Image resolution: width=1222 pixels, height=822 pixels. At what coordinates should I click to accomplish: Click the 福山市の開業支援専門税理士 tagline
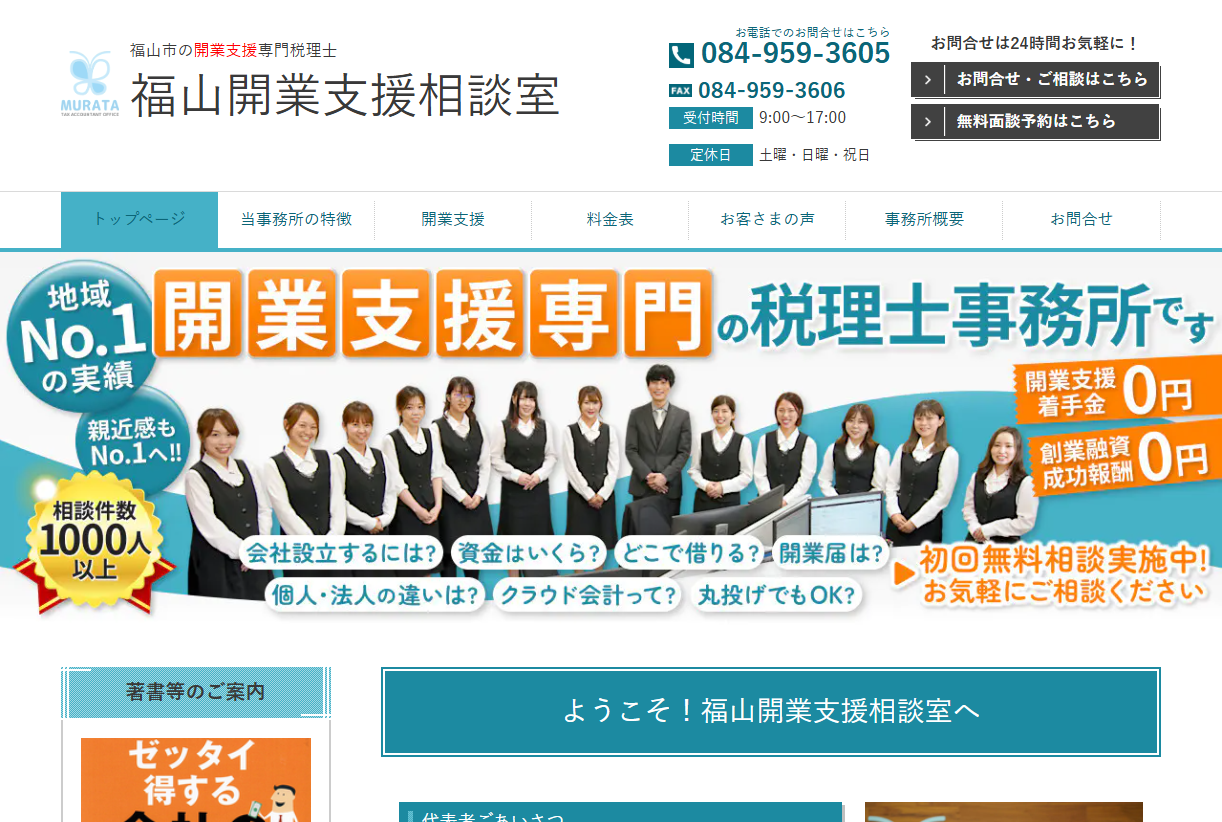[x=233, y=50]
